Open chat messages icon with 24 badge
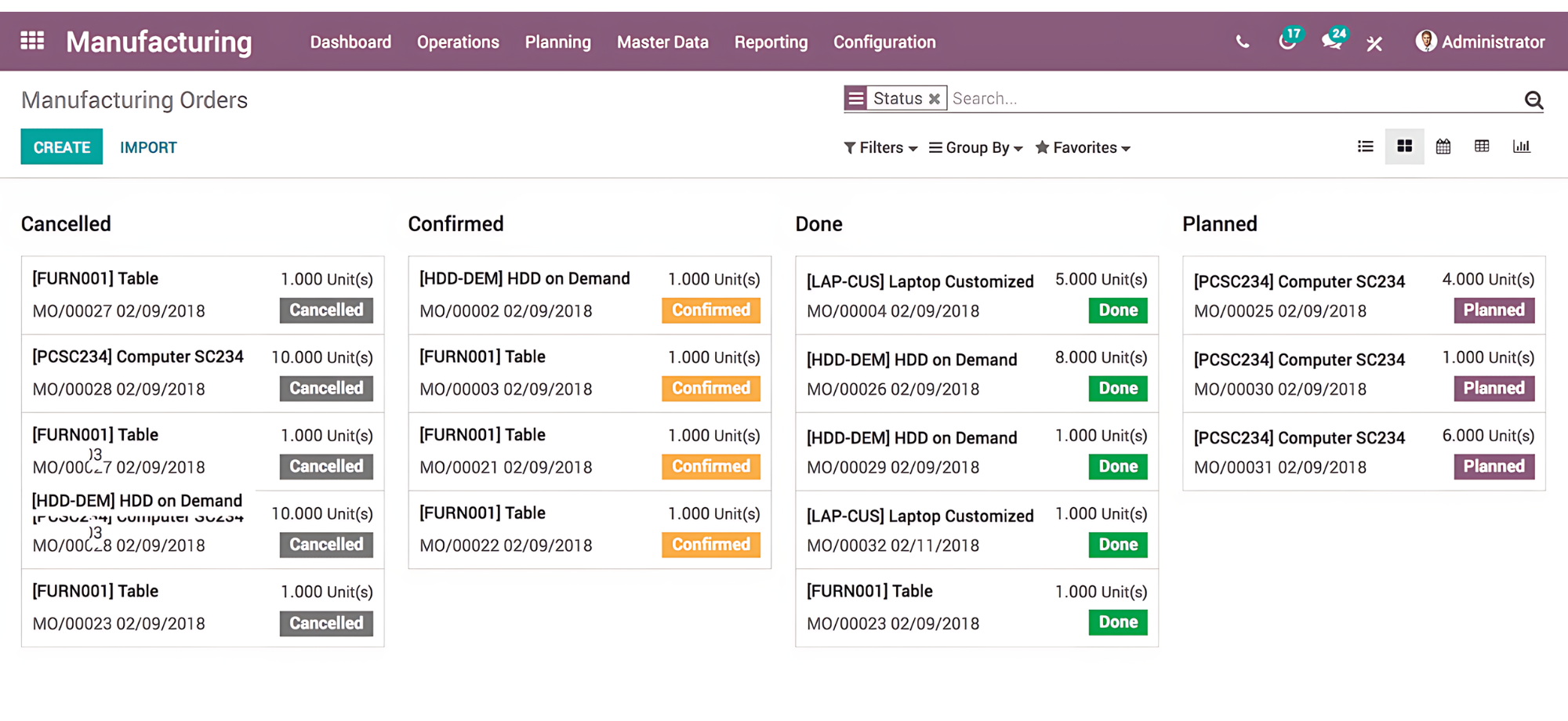Screen dimensions: 1568x721 pos(1332,41)
